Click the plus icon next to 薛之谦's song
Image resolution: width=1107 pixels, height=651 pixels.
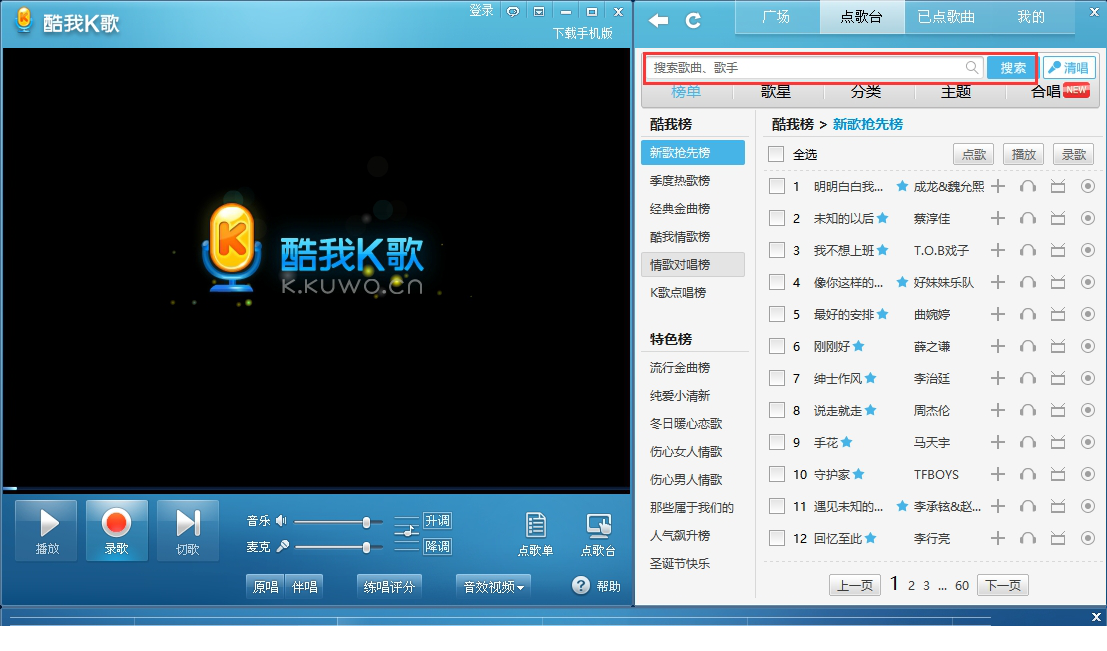[x=998, y=346]
